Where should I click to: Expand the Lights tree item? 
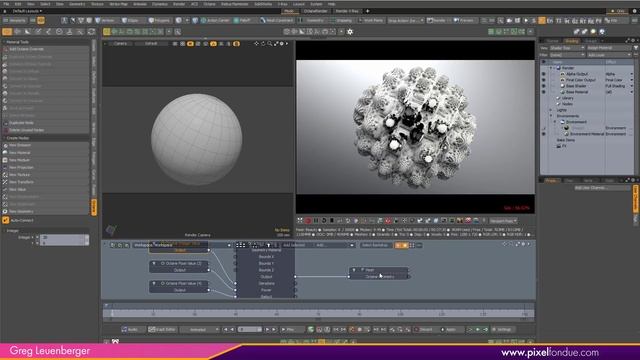(x=551, y=110)
